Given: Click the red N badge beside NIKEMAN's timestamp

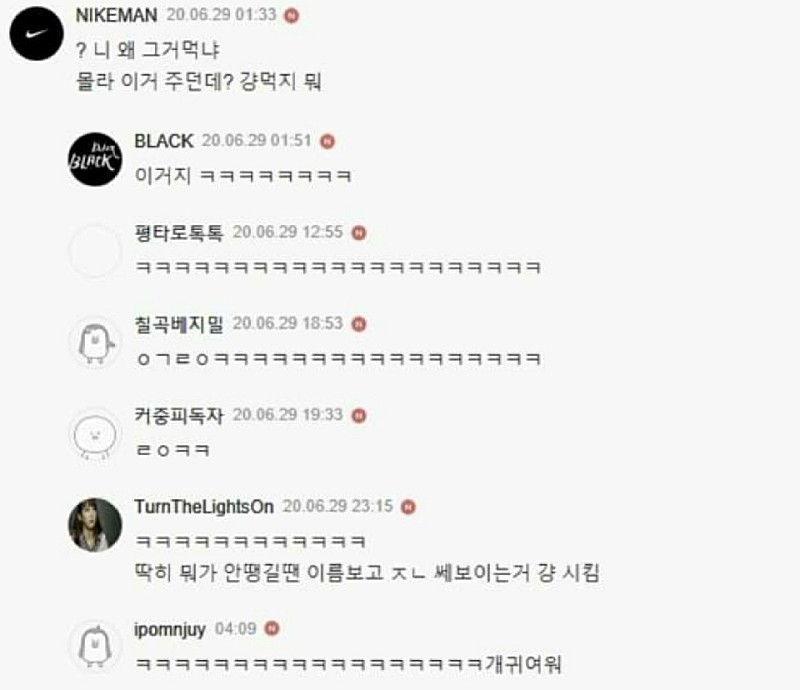Looking at the screenshot, I should click(291, 16).
